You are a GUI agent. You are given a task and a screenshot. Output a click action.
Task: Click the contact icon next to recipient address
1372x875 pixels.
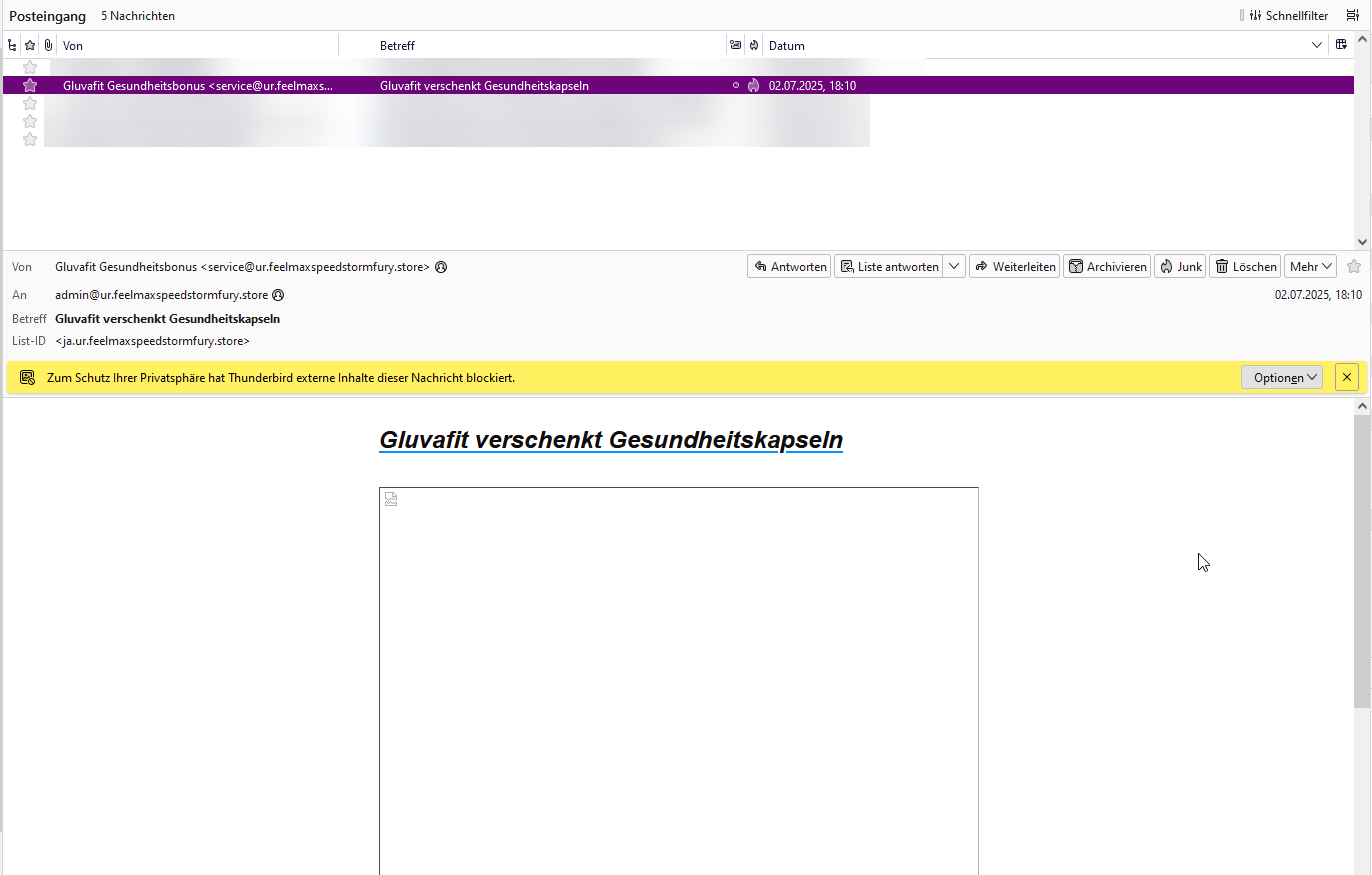[x=278, y=295]
